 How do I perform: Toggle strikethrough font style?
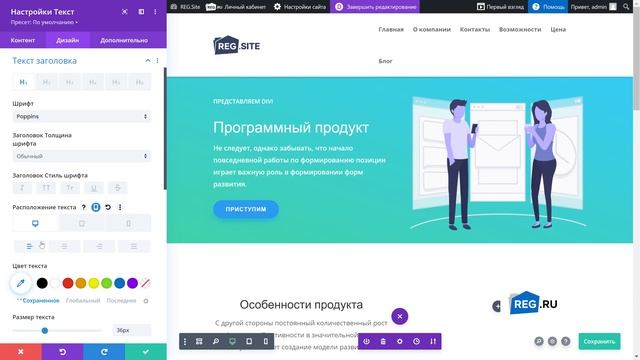tap(118, 188)
